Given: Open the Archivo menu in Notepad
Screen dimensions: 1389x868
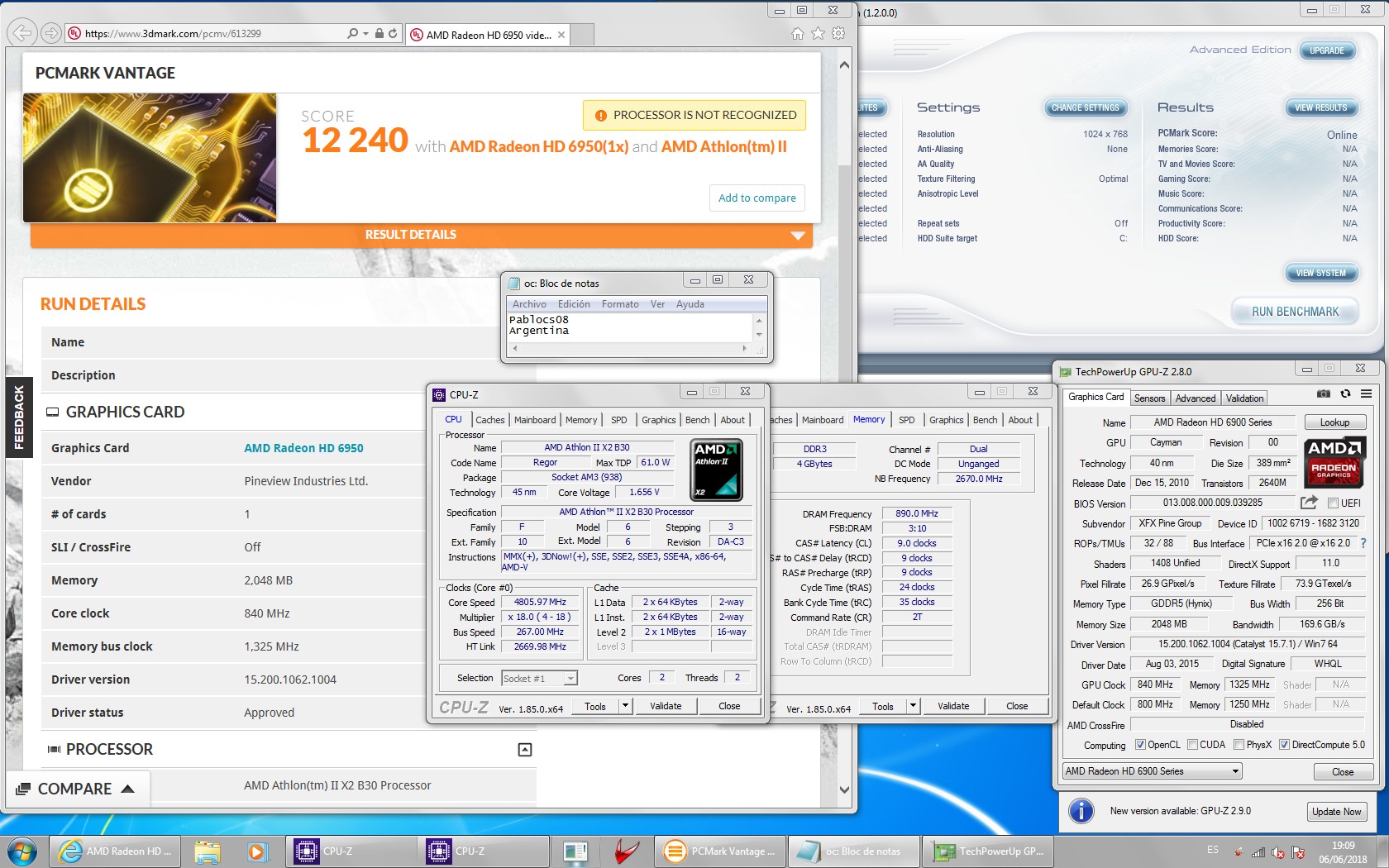Looking at the screenshot, I should pos(529,304).
